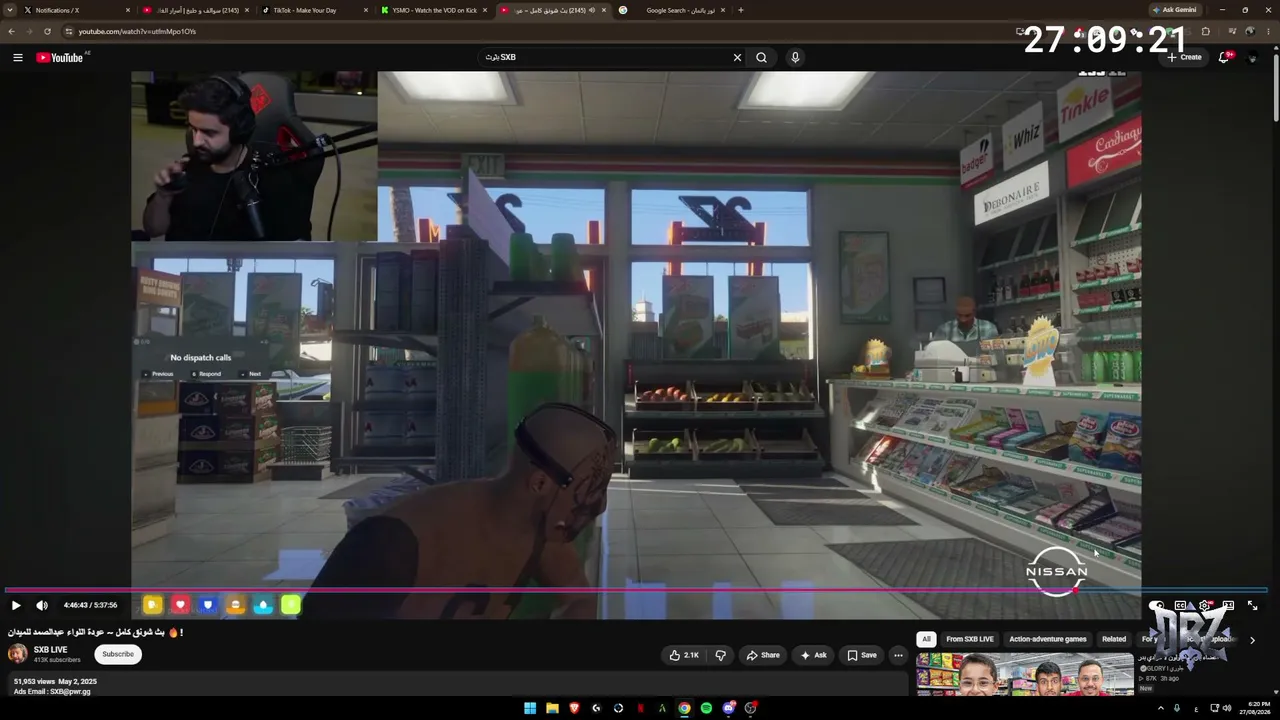Open the YouTube Create menu
1280x720 pixels.
tap(1184, 57)
